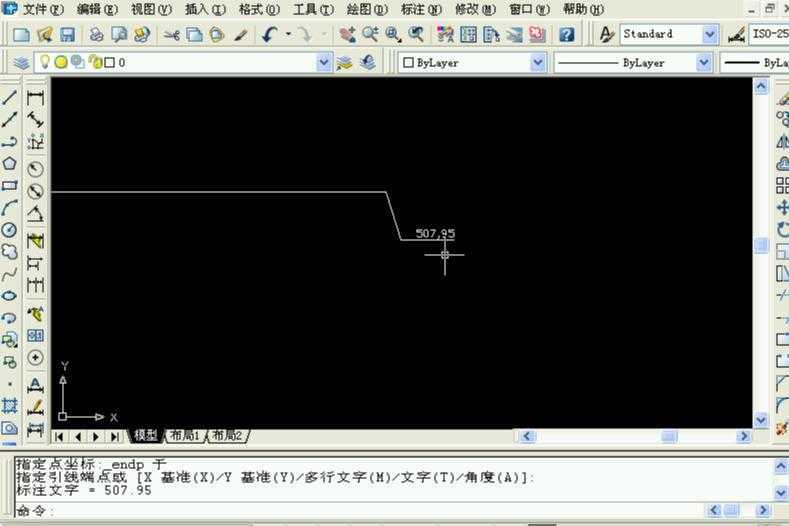Start the Aligned dimension tool
The image size is (789, 526).
[x=35, y=120]
